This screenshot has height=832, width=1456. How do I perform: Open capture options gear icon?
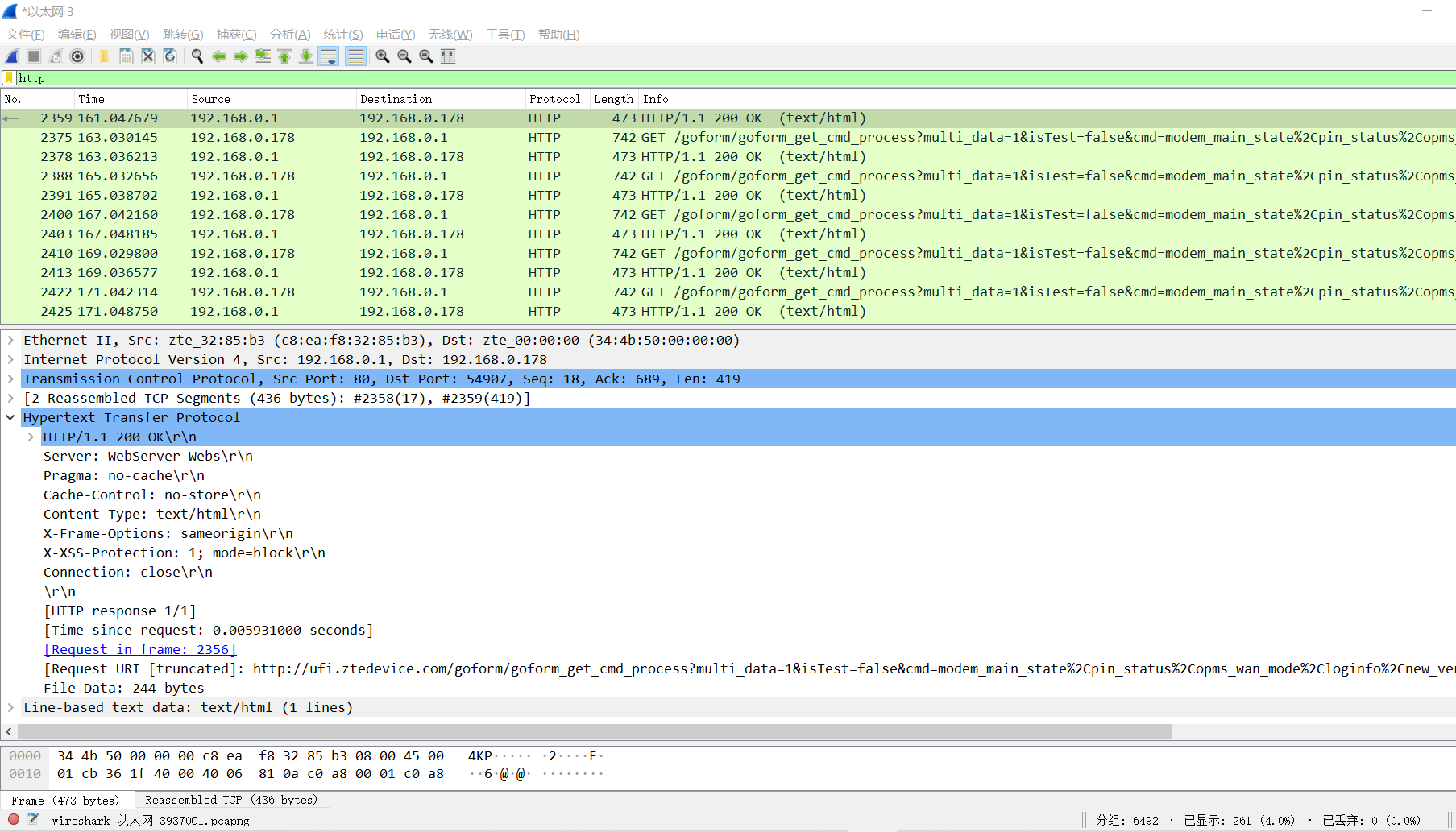pos(77,56)
